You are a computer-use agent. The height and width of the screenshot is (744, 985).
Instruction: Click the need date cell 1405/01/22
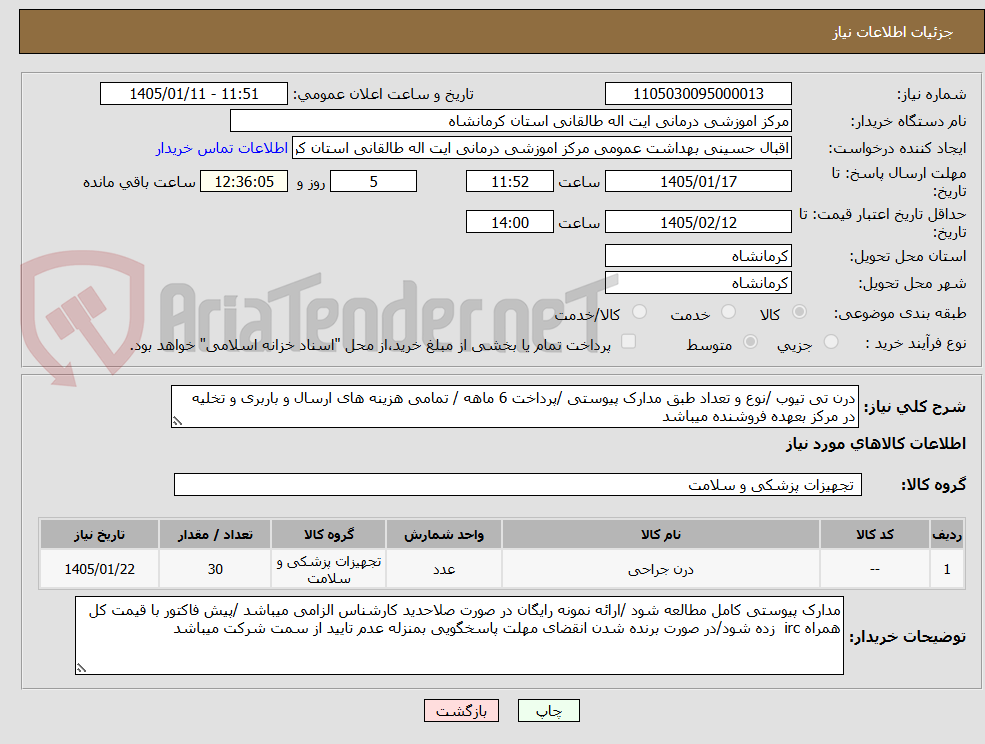[99, 569]
